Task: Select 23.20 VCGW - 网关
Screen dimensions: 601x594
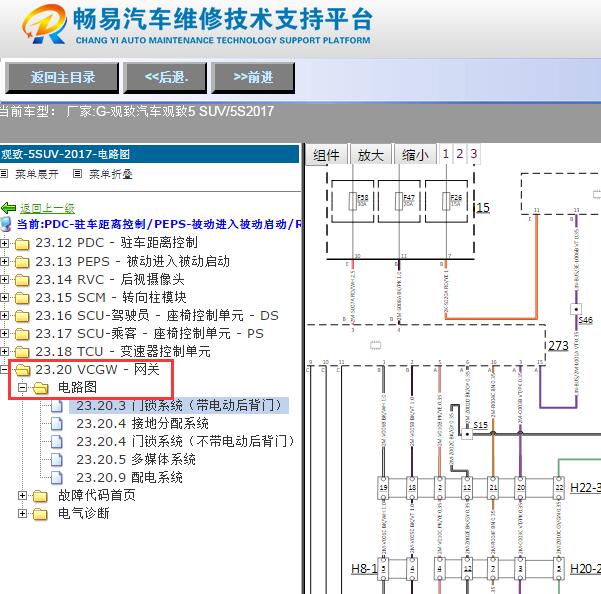Action: [x=97, y=369]
